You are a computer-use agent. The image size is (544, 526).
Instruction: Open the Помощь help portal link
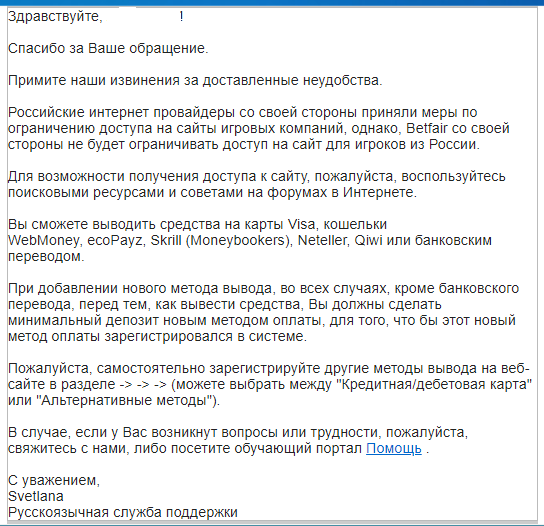tap(394, 448)
